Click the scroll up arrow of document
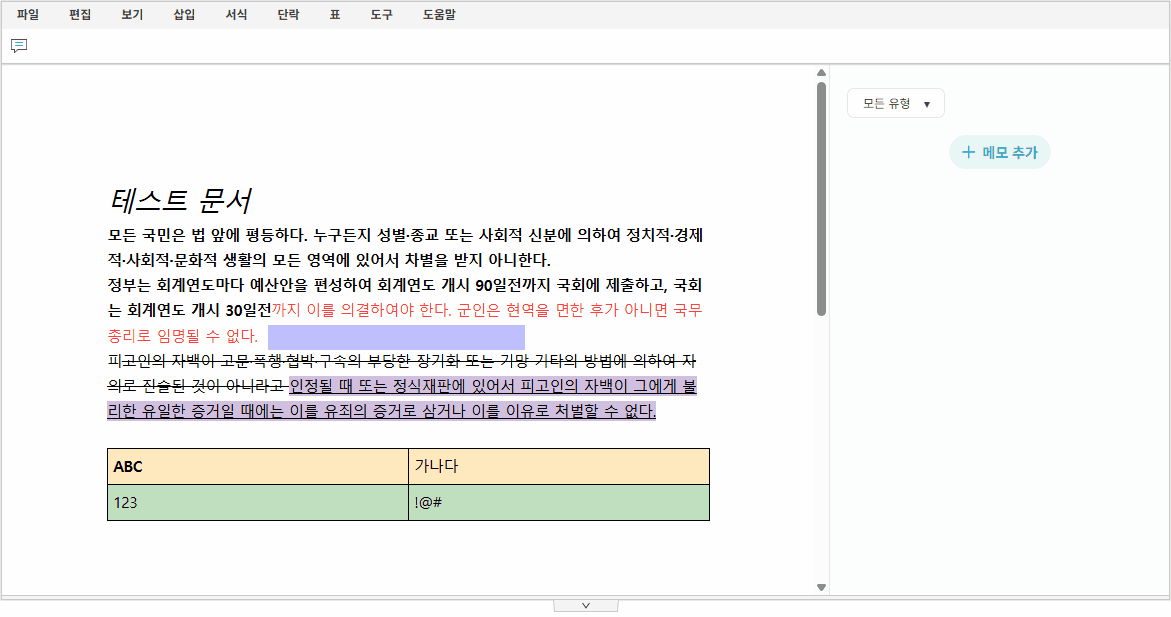The image size is (1171, 617). 821,73
